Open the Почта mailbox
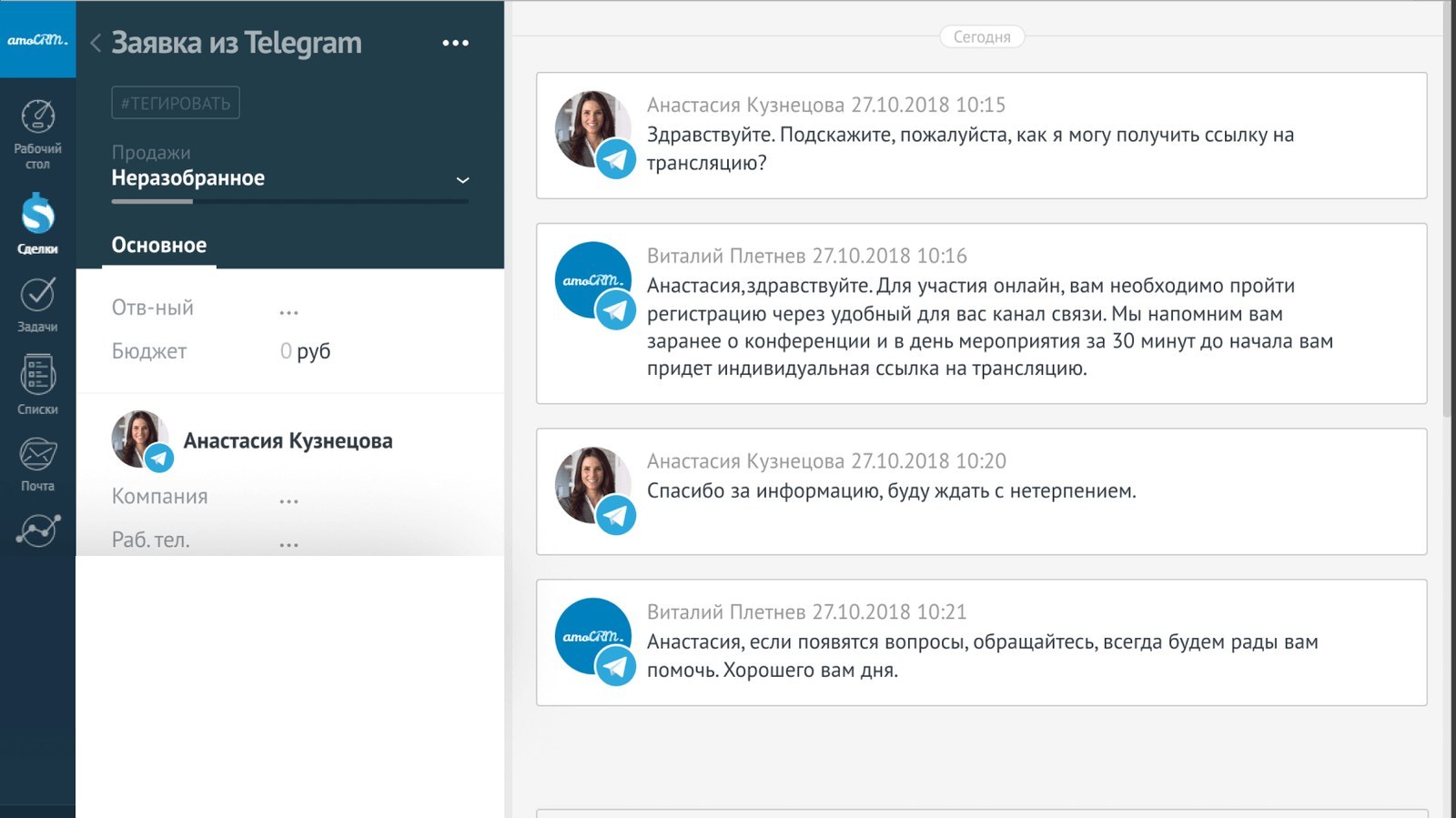 tap(37, 464)
